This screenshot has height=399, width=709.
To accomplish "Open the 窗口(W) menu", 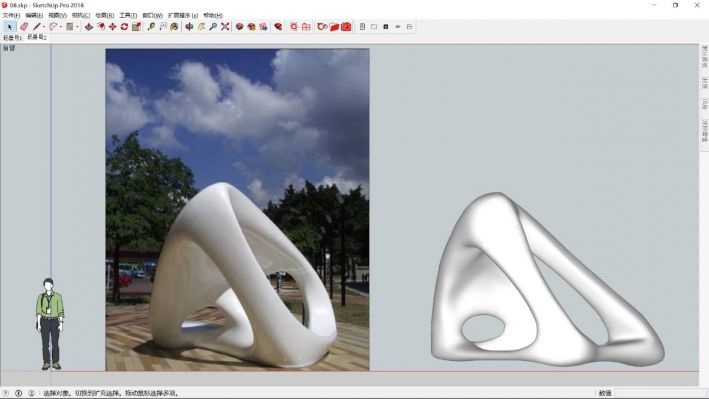I will click(x=152, y=15).
